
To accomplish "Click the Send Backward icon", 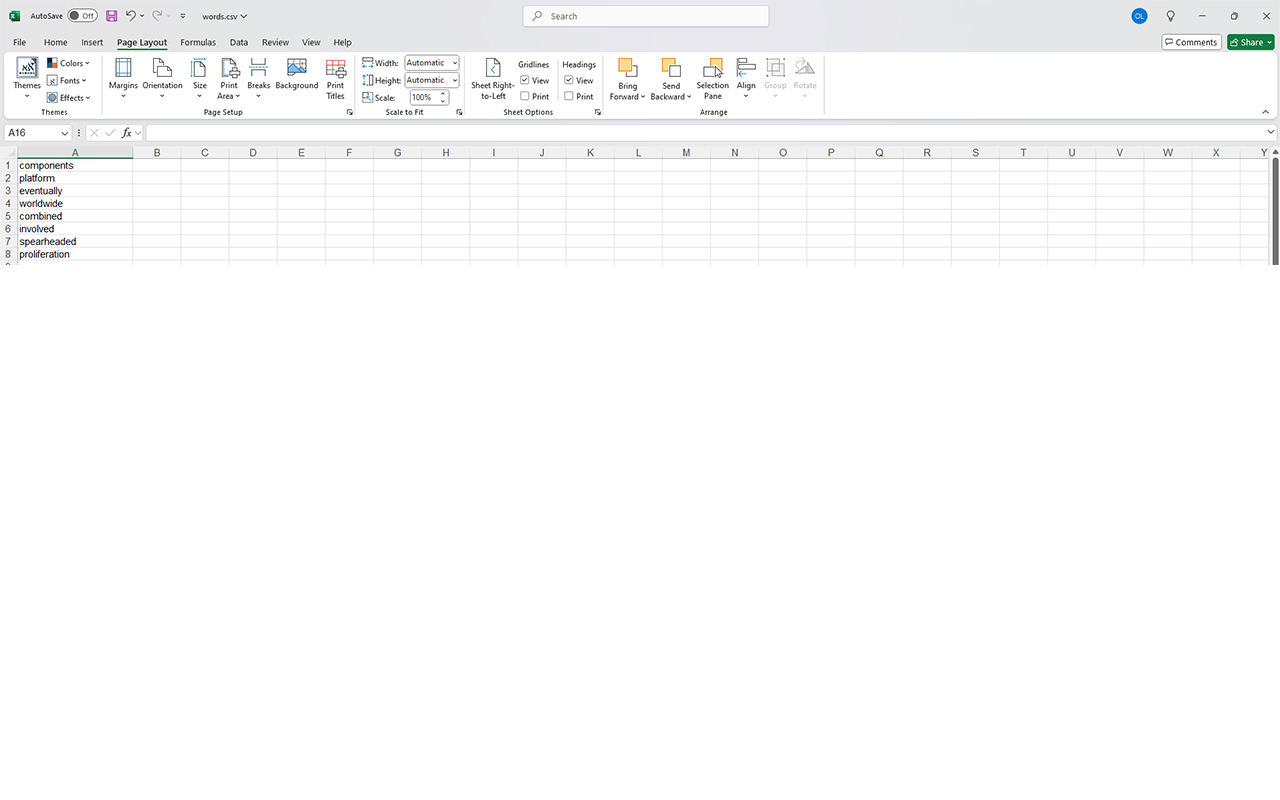I will [671, 68].
